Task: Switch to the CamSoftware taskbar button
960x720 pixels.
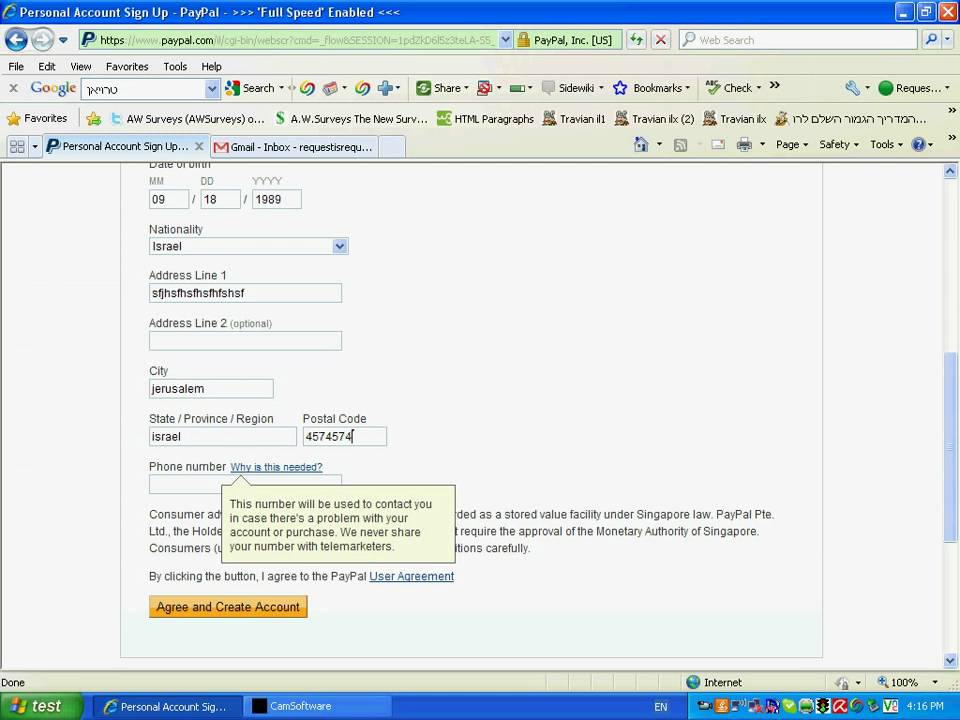Action: pos(317,706)
